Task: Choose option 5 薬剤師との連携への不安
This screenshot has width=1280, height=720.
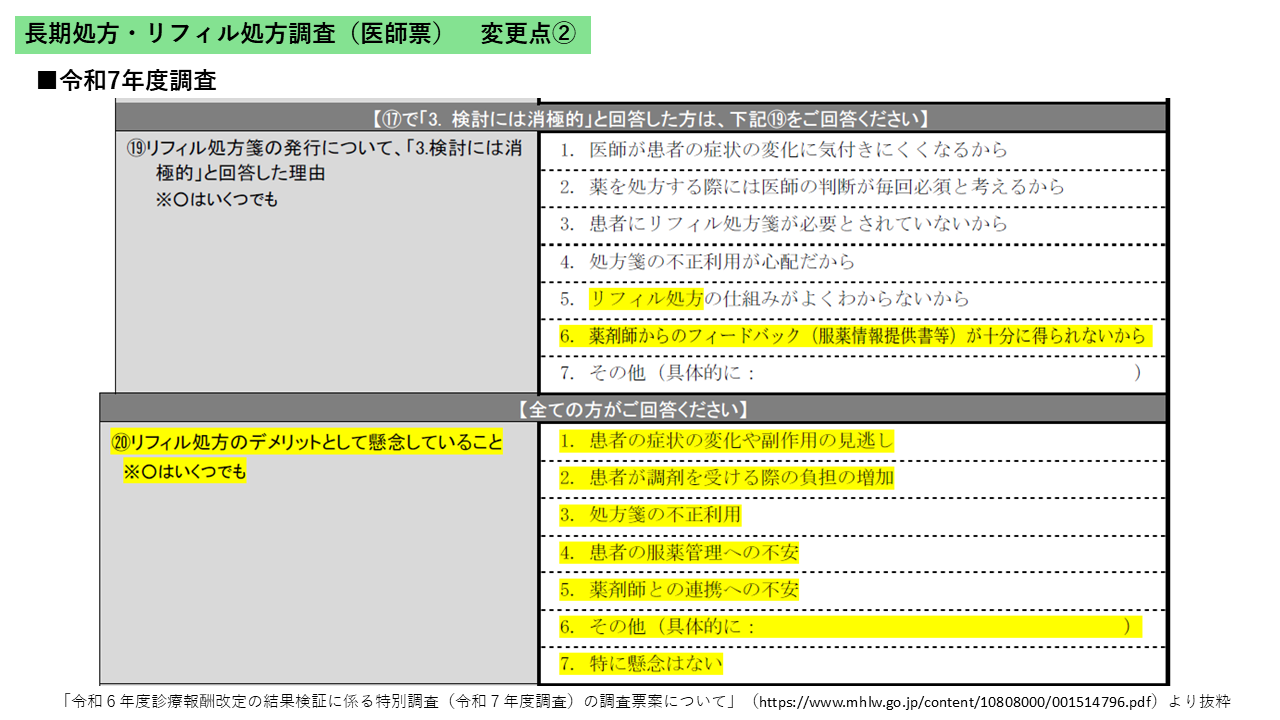Action: pos(679,590)
